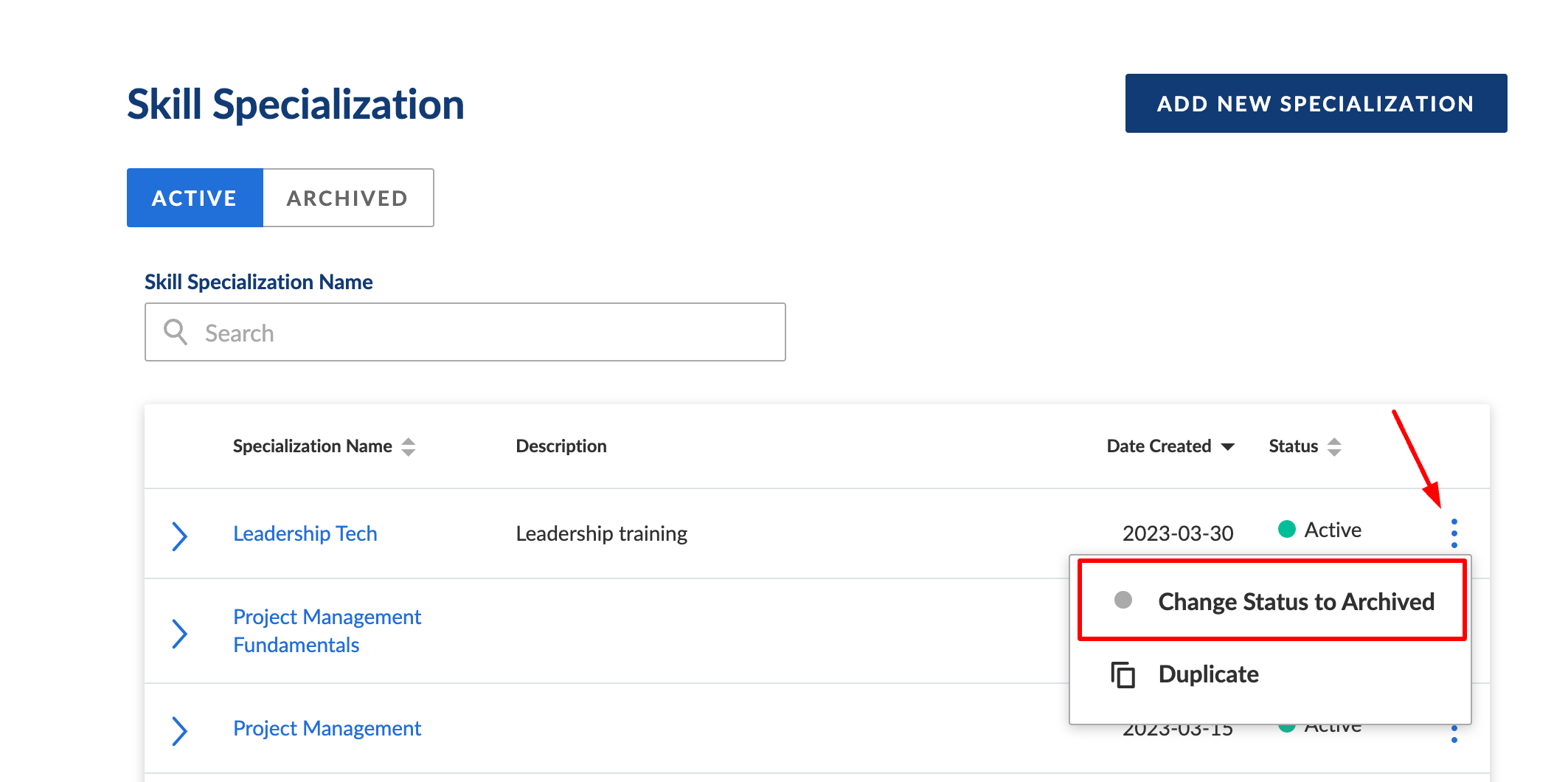
Task: Switch to the Archived tab
Action: pos(348,198)
